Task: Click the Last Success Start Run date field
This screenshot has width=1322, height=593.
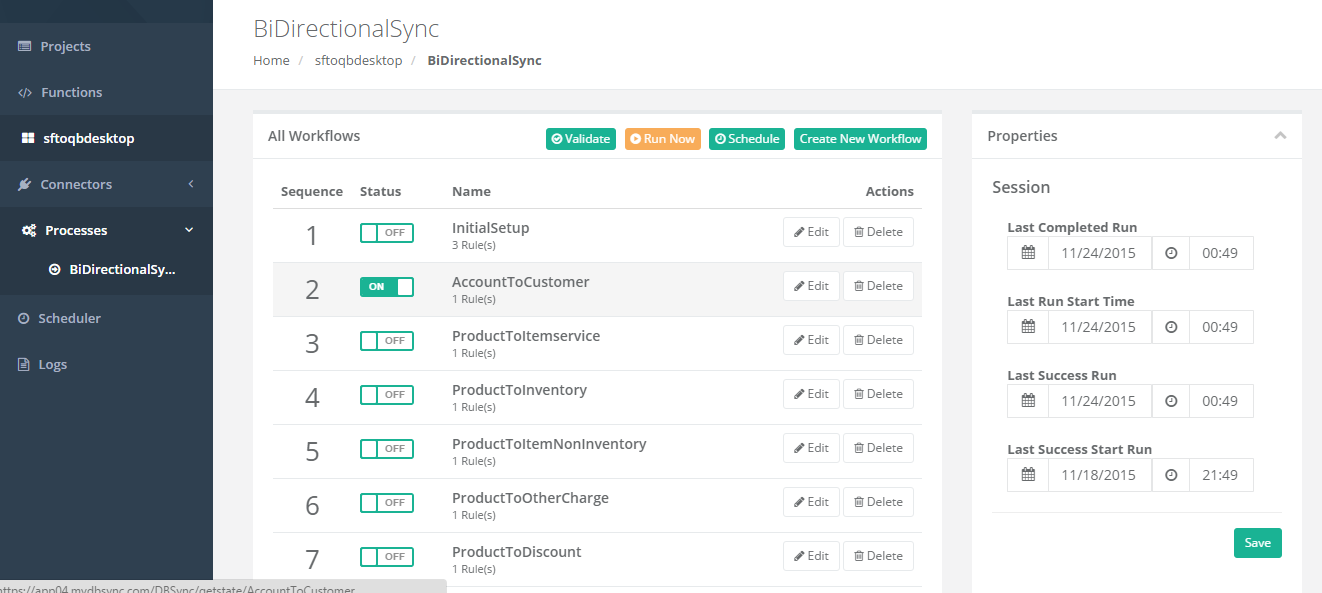Action: point(1098,475)
